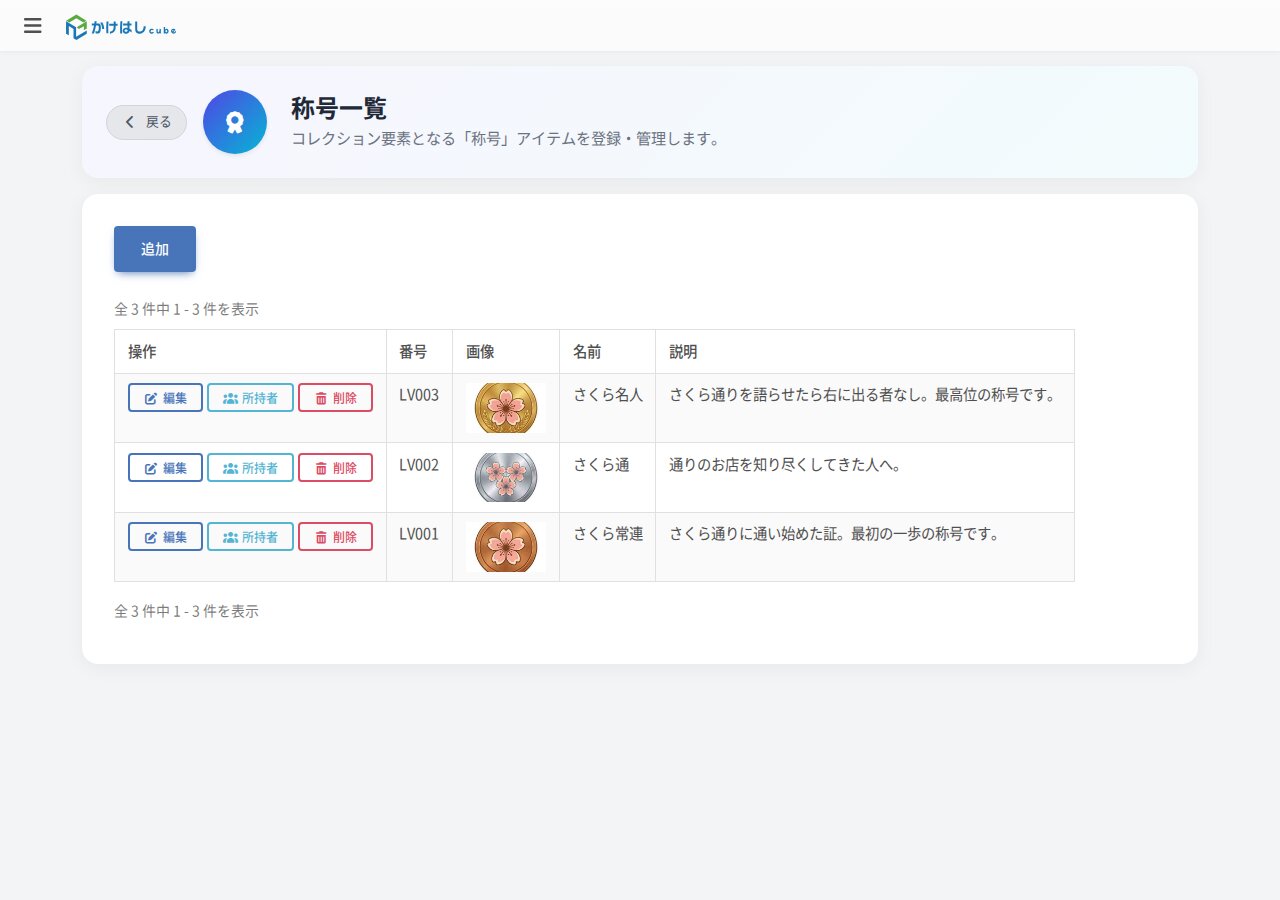Open the gold sakura medal image
The image size is (1280, 900).
tap(506, 408)
